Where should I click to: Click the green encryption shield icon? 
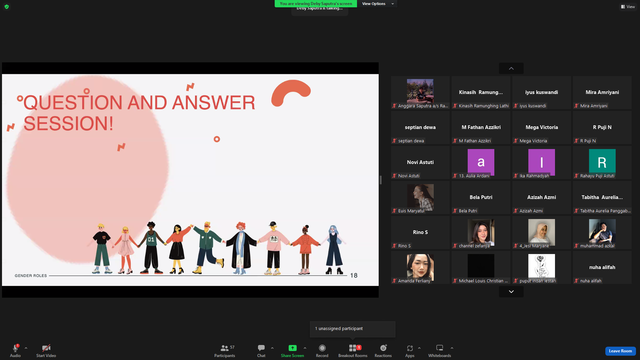tap(7, 7)
